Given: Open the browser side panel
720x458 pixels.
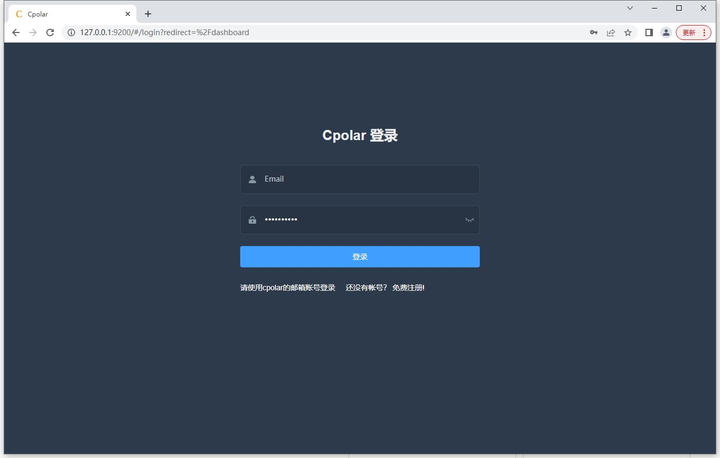Looking at the screenshot, I should point(649,33).
